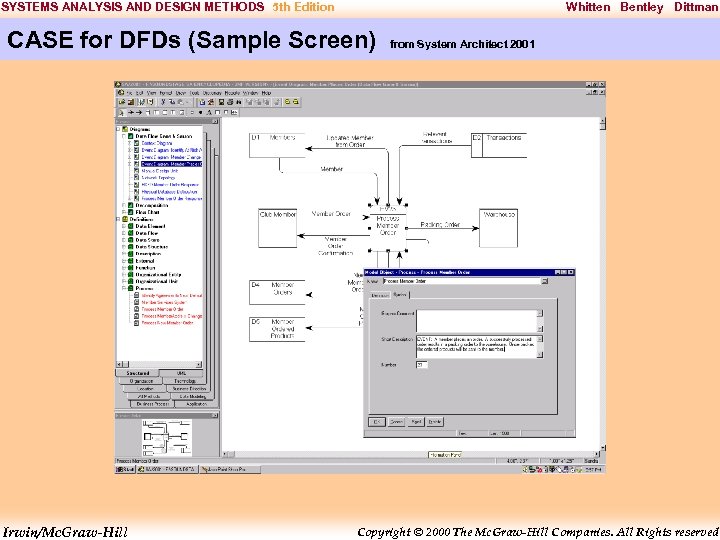
Task: Click Delete in the Process Member Order dialog
Action: tap(434, 422)
